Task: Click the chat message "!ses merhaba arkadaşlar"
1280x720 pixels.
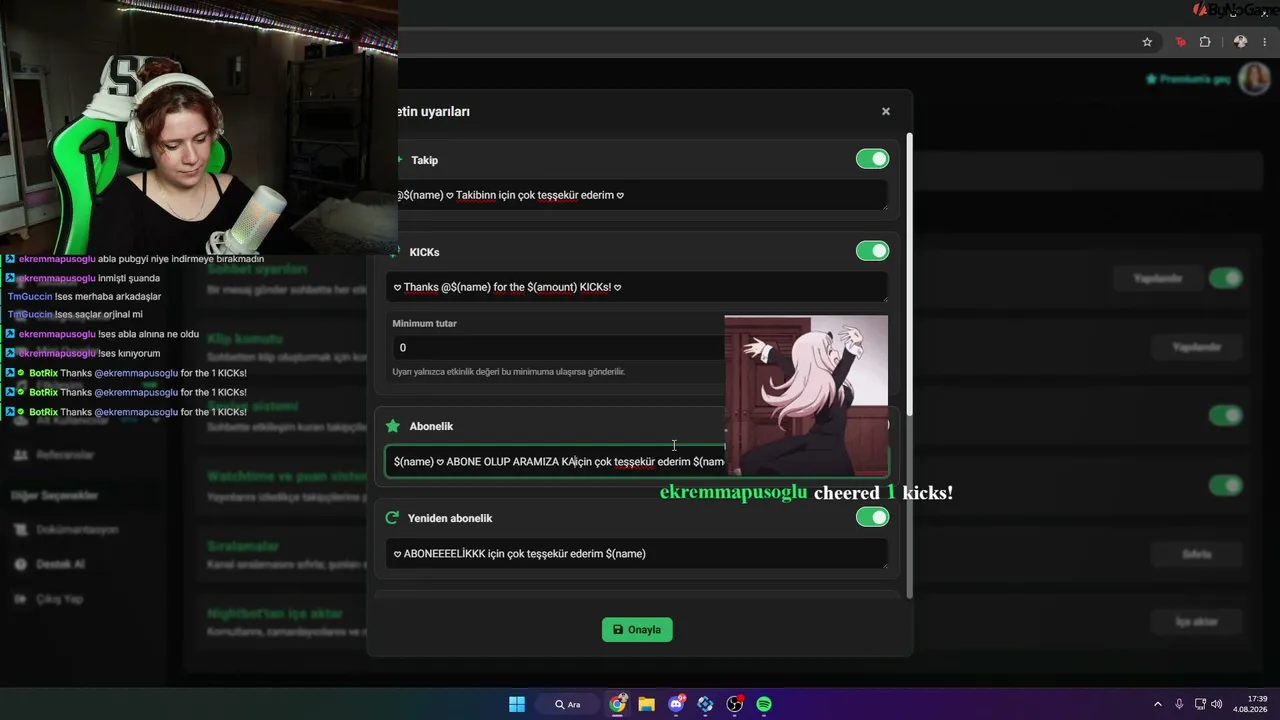Action: (x=107, y=297)
